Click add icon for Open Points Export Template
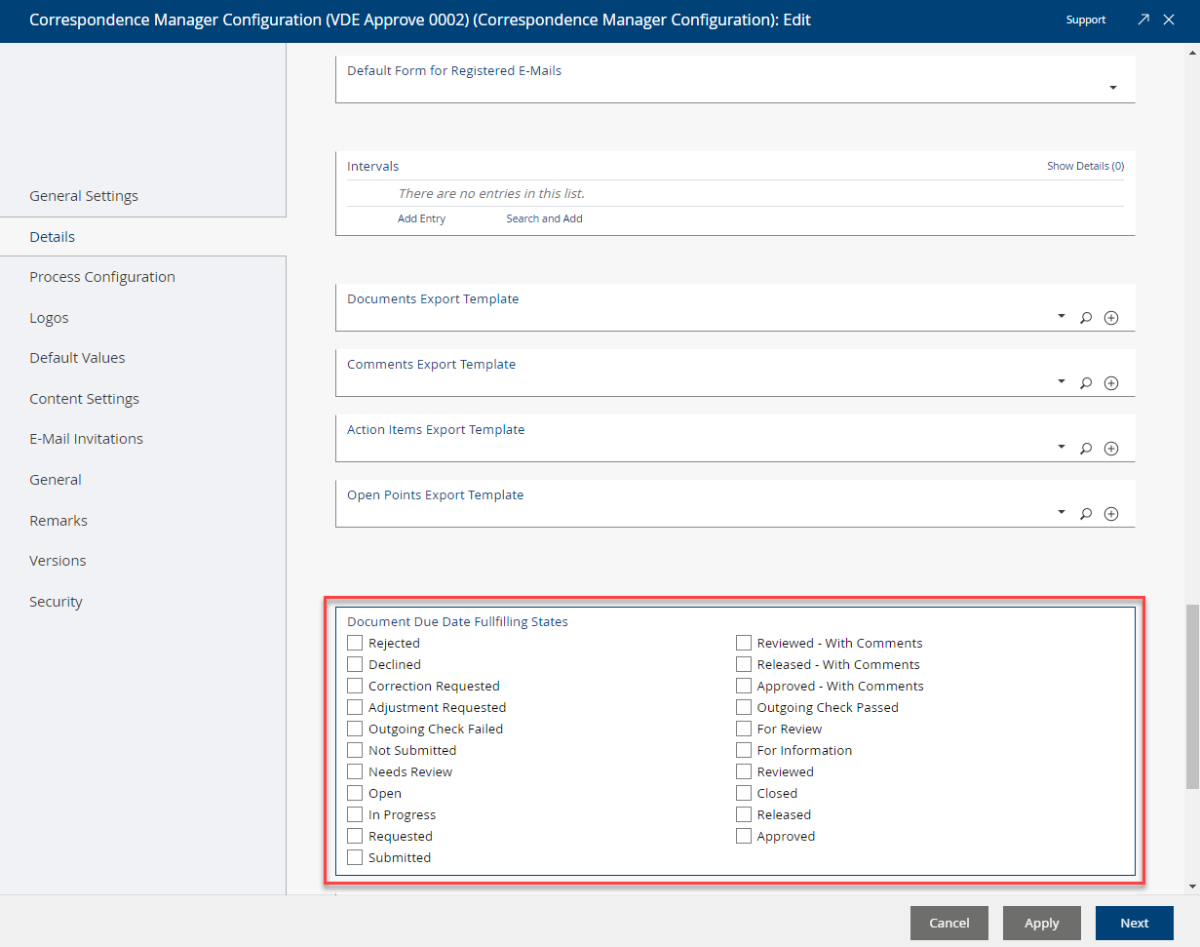 1111,514
